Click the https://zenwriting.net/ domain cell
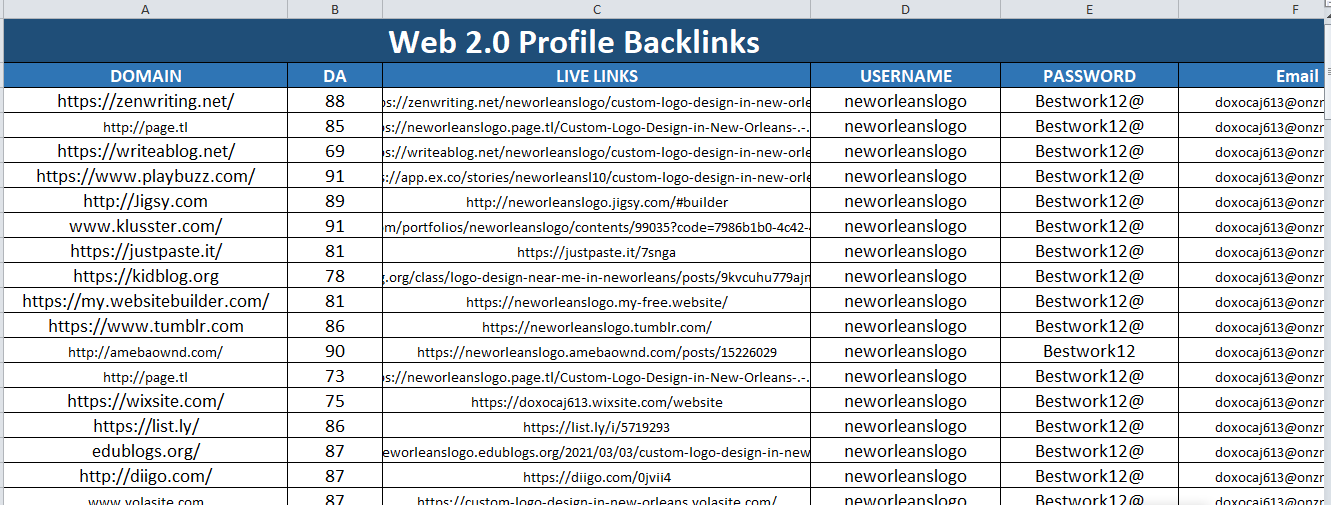This screenshot has width=1331, height=505. tap(146, 101)
